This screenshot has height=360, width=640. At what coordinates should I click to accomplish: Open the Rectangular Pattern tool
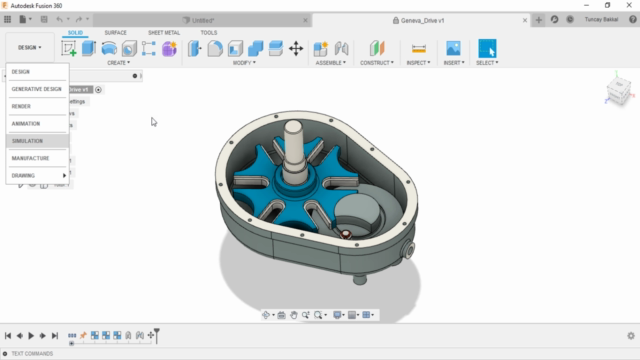coord(149,48)
